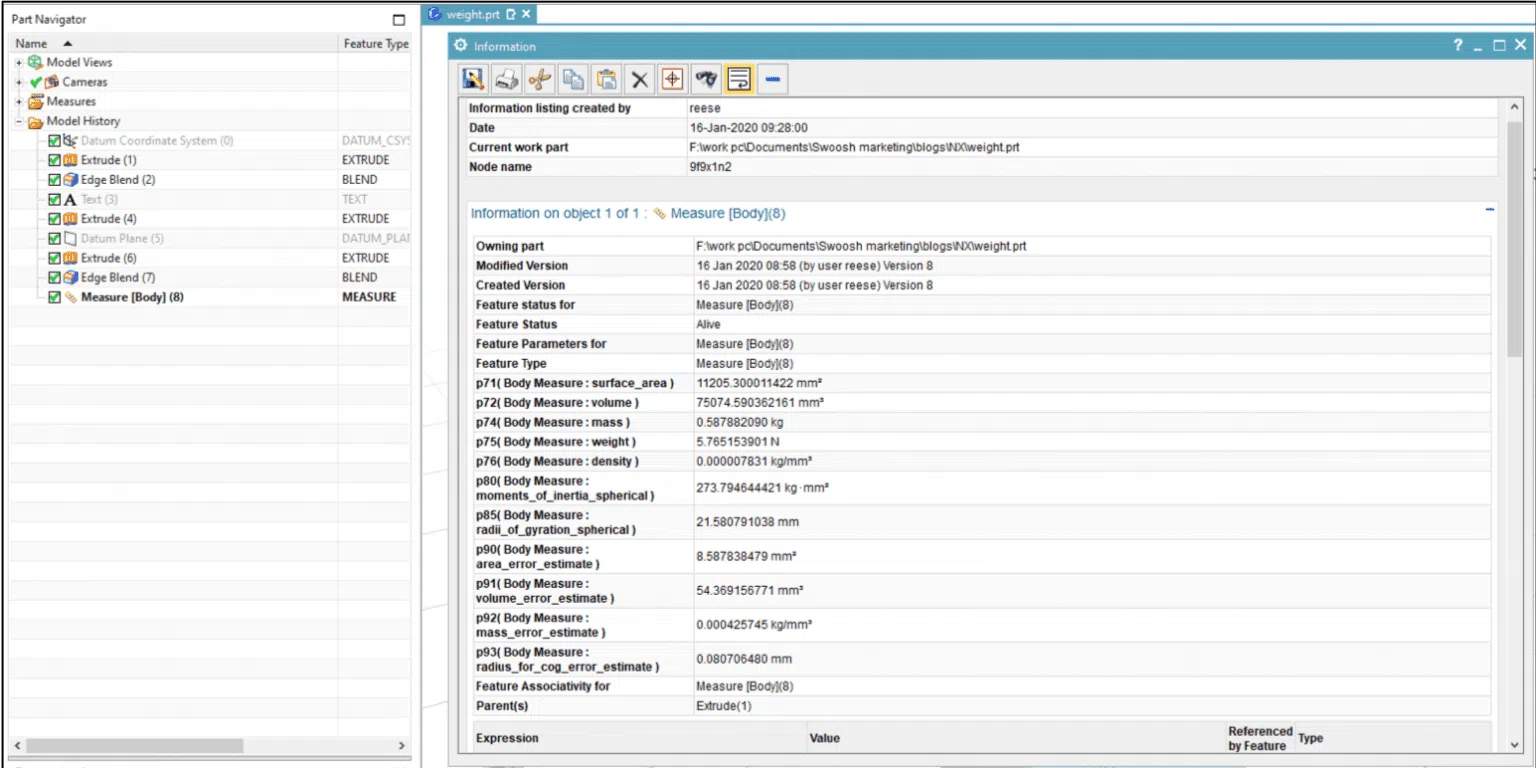
Task: Collapse the Measure [Body](8) information section
Action: [x=1489, y=210]
